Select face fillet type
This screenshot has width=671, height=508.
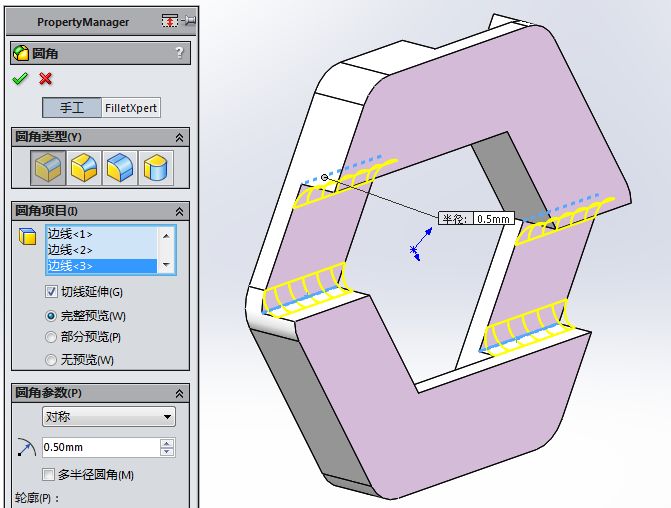(120, 168)
